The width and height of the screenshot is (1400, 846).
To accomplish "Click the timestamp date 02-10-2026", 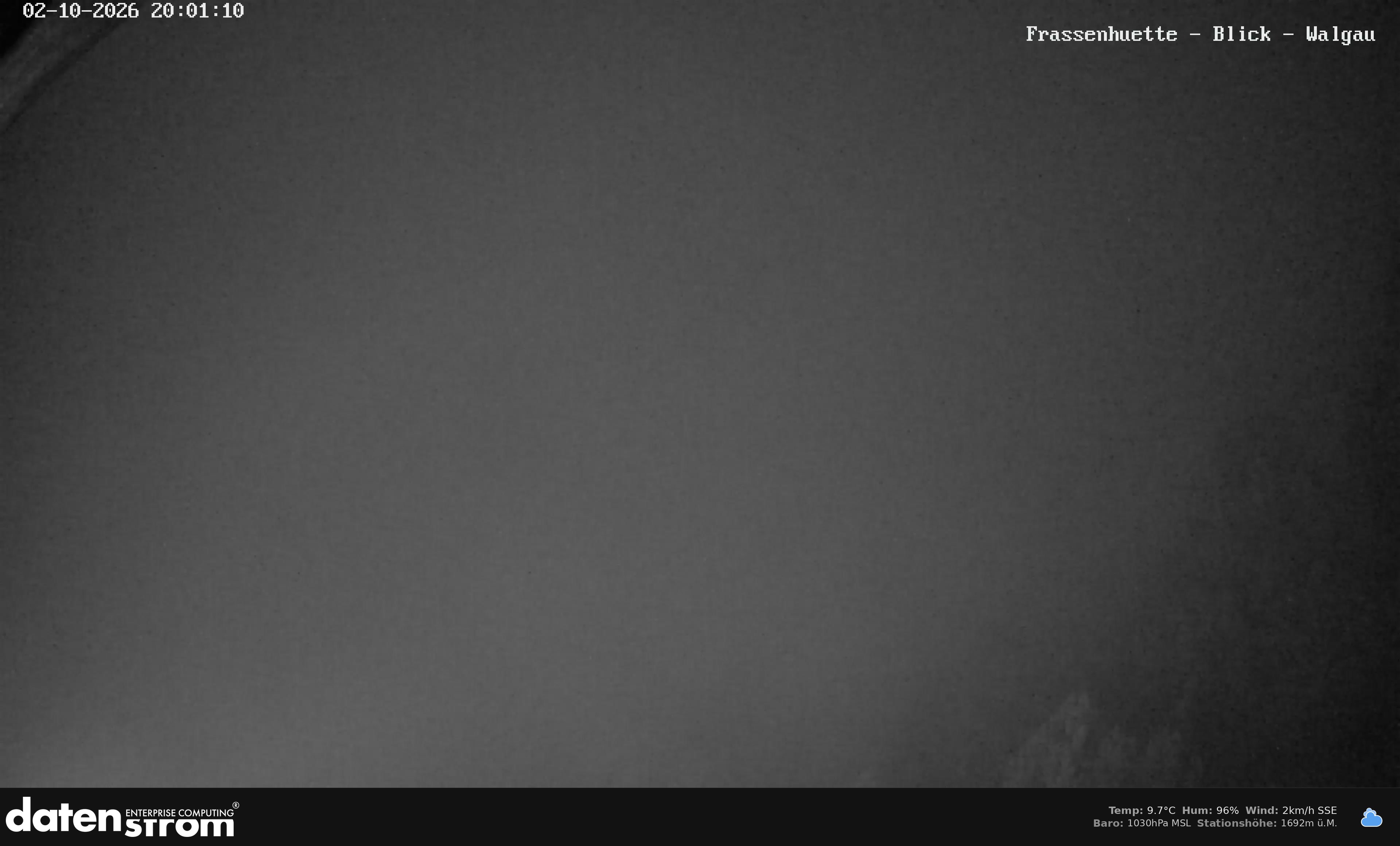I will (x=81, y=11).
